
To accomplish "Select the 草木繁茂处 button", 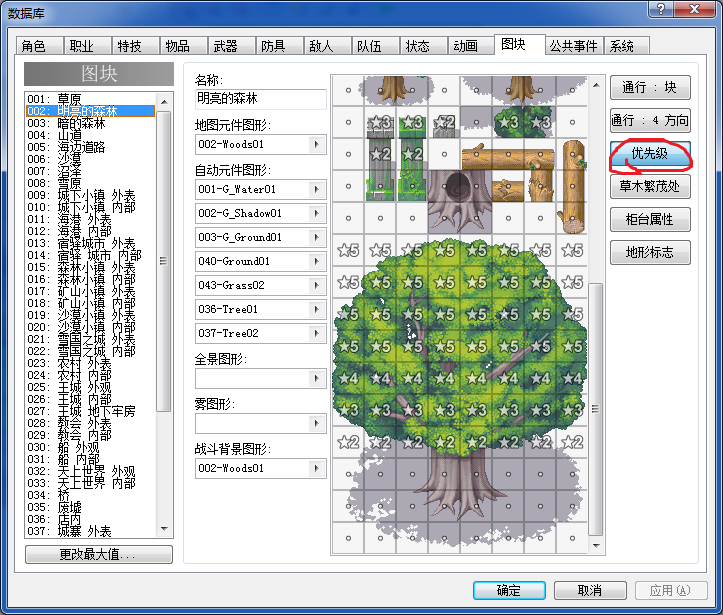I will [650, 187].
